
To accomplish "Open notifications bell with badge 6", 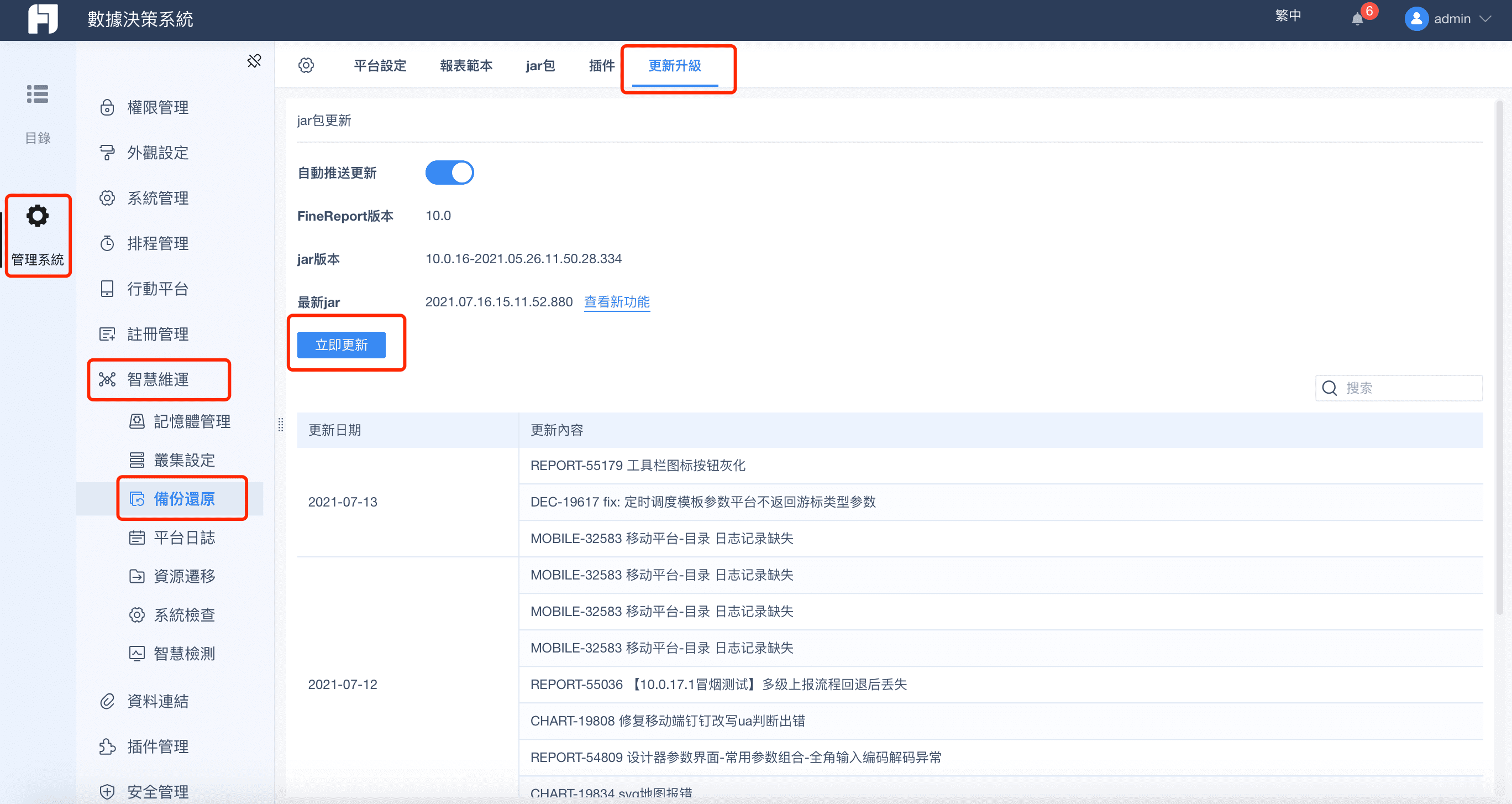I will click(x=1358, y=19).
